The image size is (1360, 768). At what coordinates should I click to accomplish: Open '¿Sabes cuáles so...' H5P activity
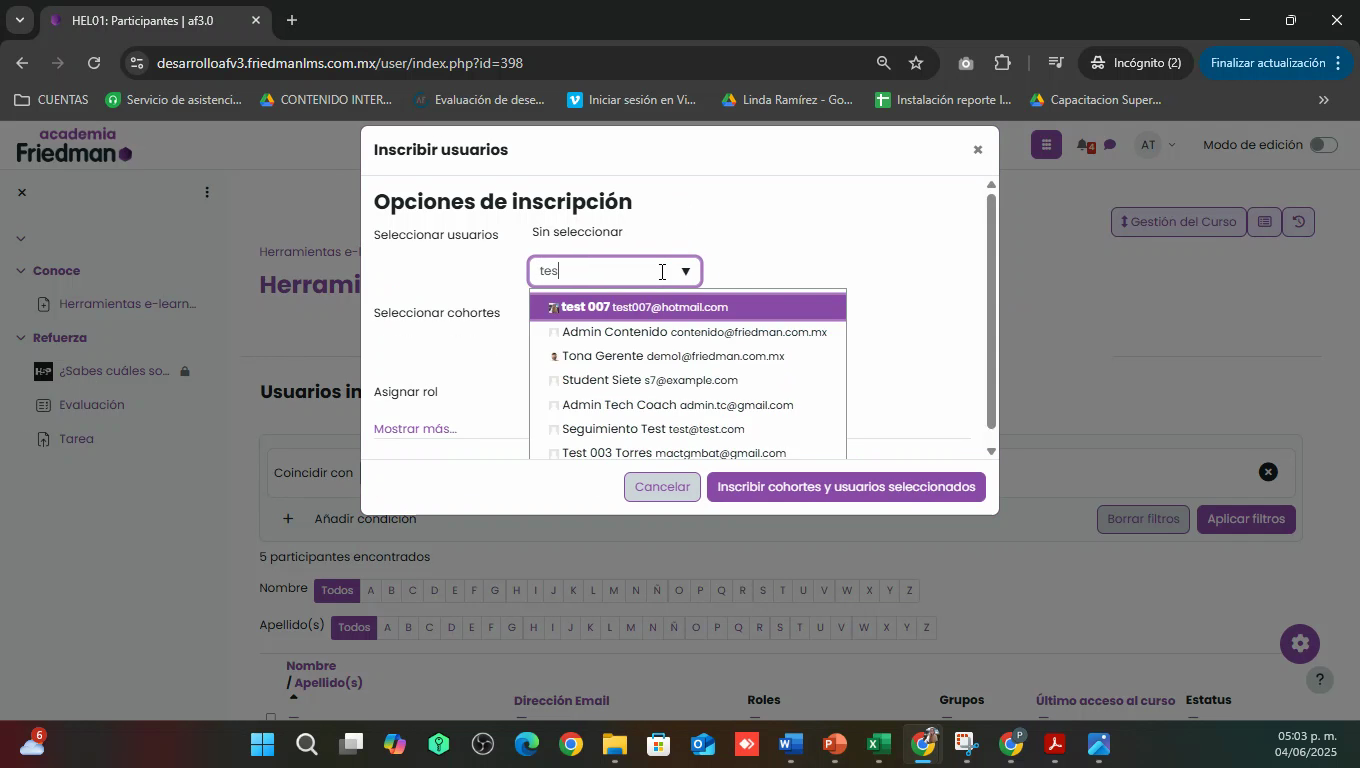114,371
